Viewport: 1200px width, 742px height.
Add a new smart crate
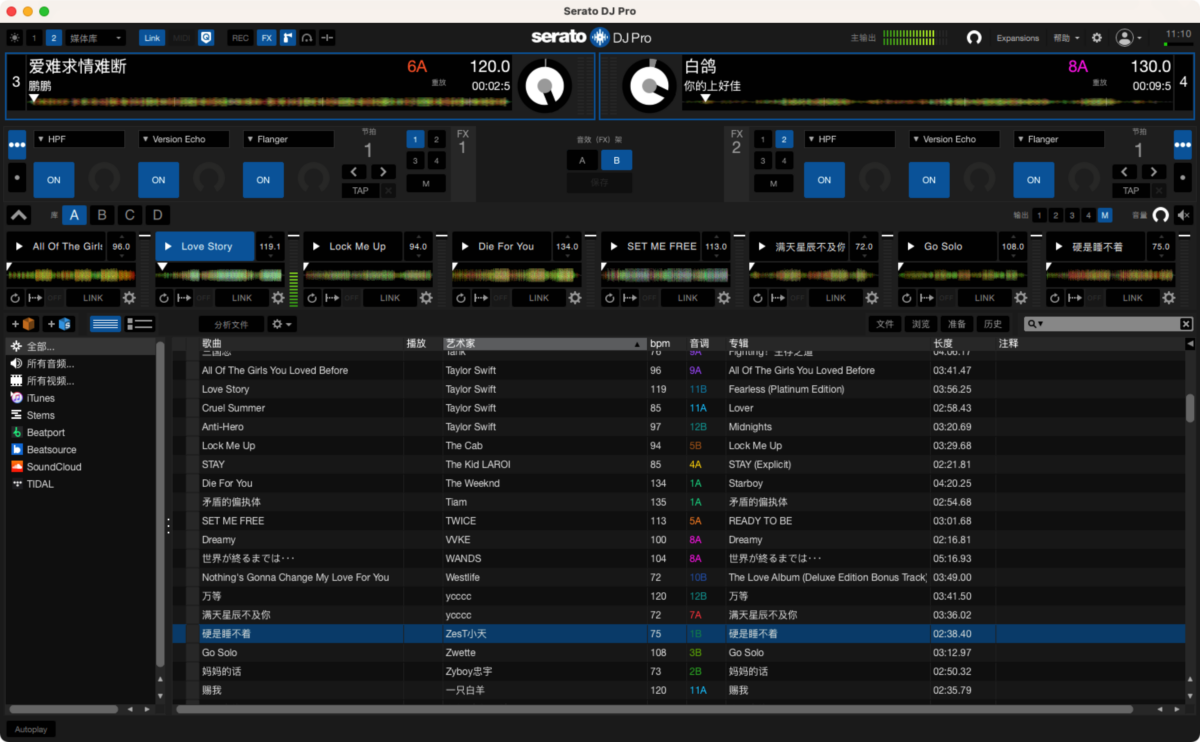[x=59, y=324]
